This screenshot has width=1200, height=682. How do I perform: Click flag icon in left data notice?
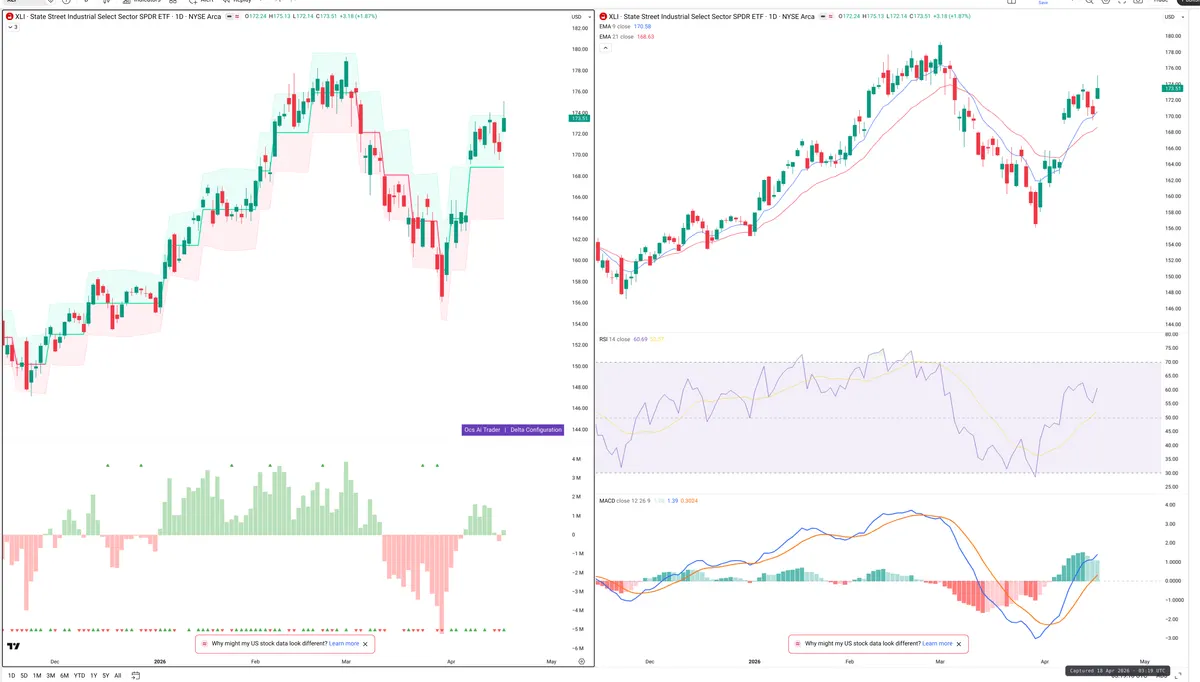(x=204, y=644)
